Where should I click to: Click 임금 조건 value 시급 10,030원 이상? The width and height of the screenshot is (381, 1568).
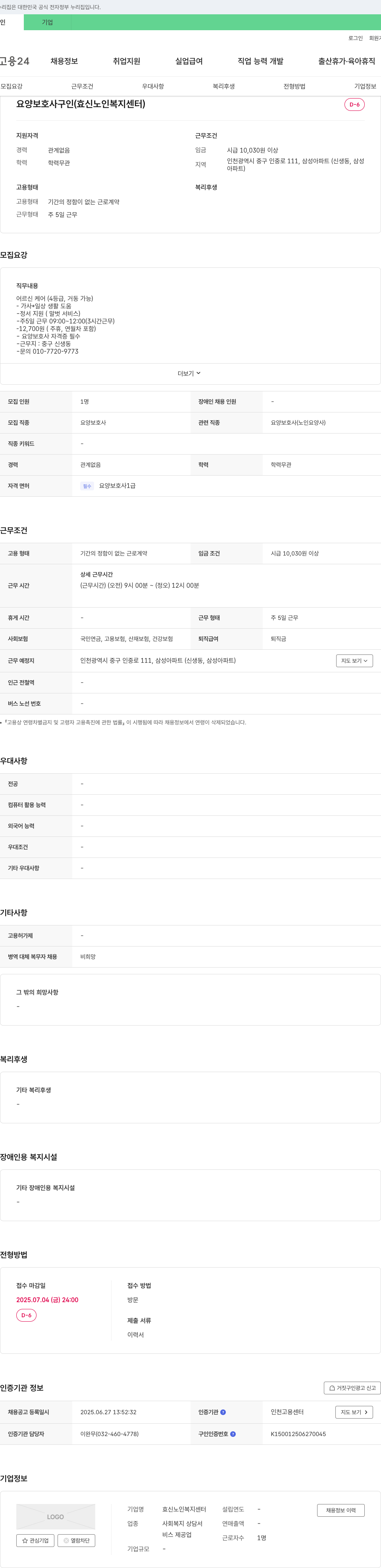tap(295, 553)
